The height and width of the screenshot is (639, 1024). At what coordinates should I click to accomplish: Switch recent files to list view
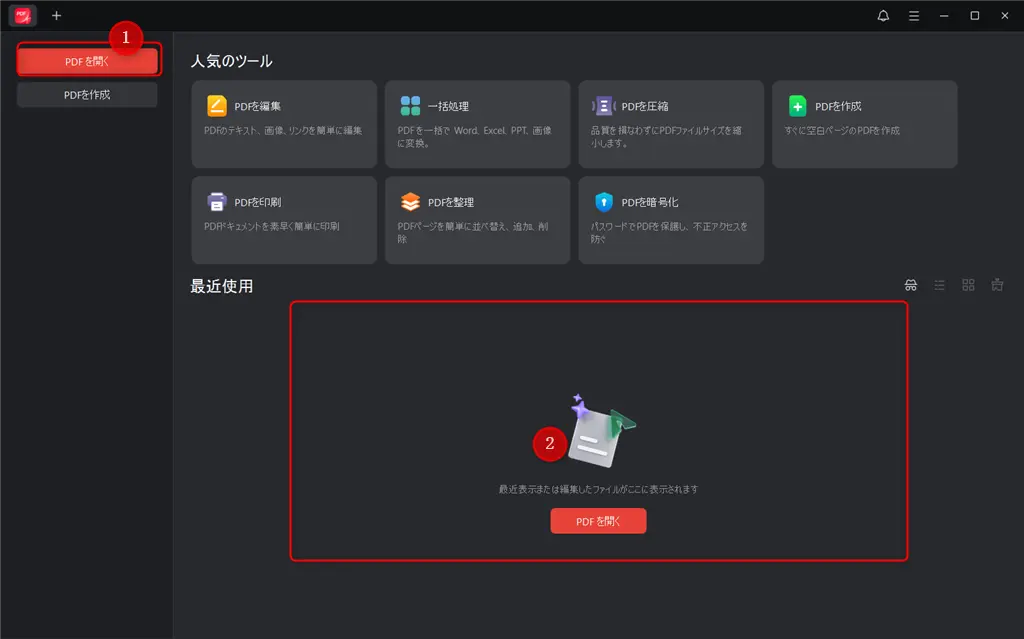(x=939, y=285)
